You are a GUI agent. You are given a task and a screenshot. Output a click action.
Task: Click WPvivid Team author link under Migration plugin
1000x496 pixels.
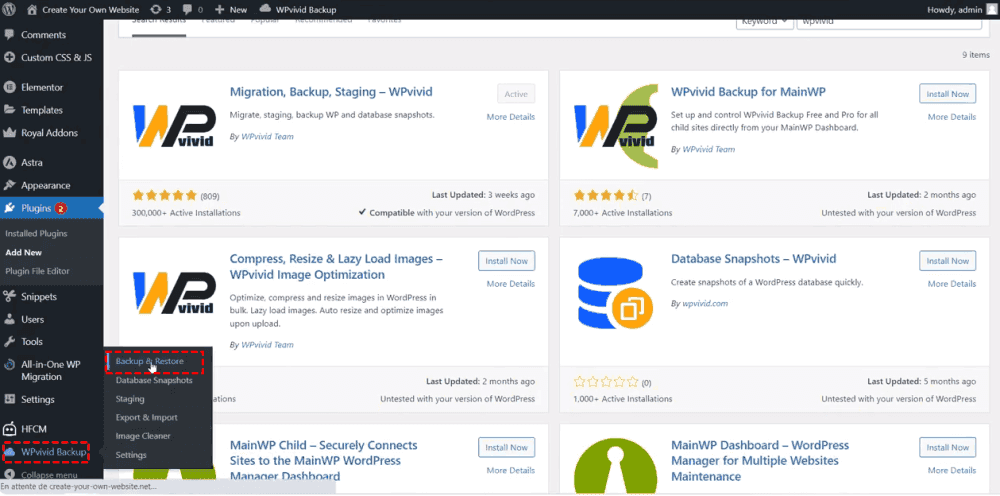[267, 136]
